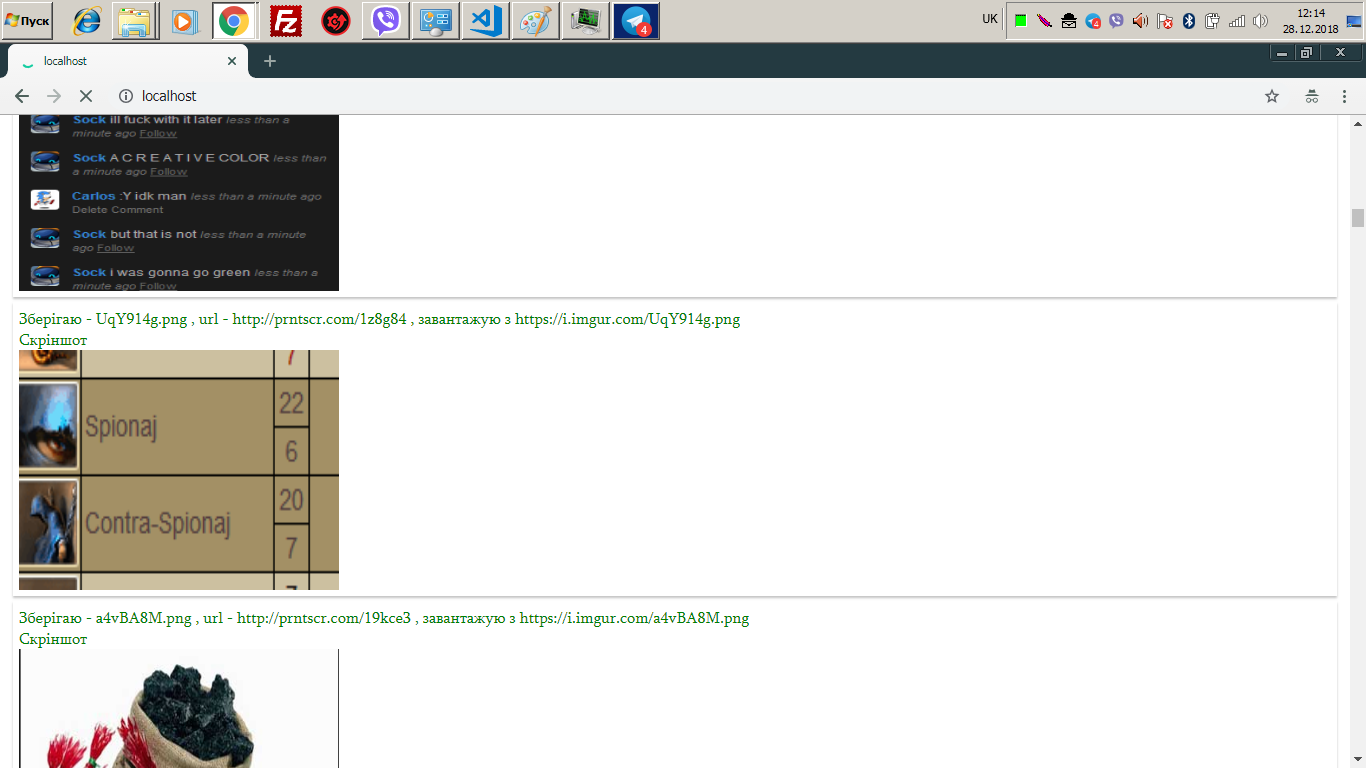Launch Visual Studio Code from taskbar
The height and width of the screenshot is (768, 1366).
coord(486,20)
